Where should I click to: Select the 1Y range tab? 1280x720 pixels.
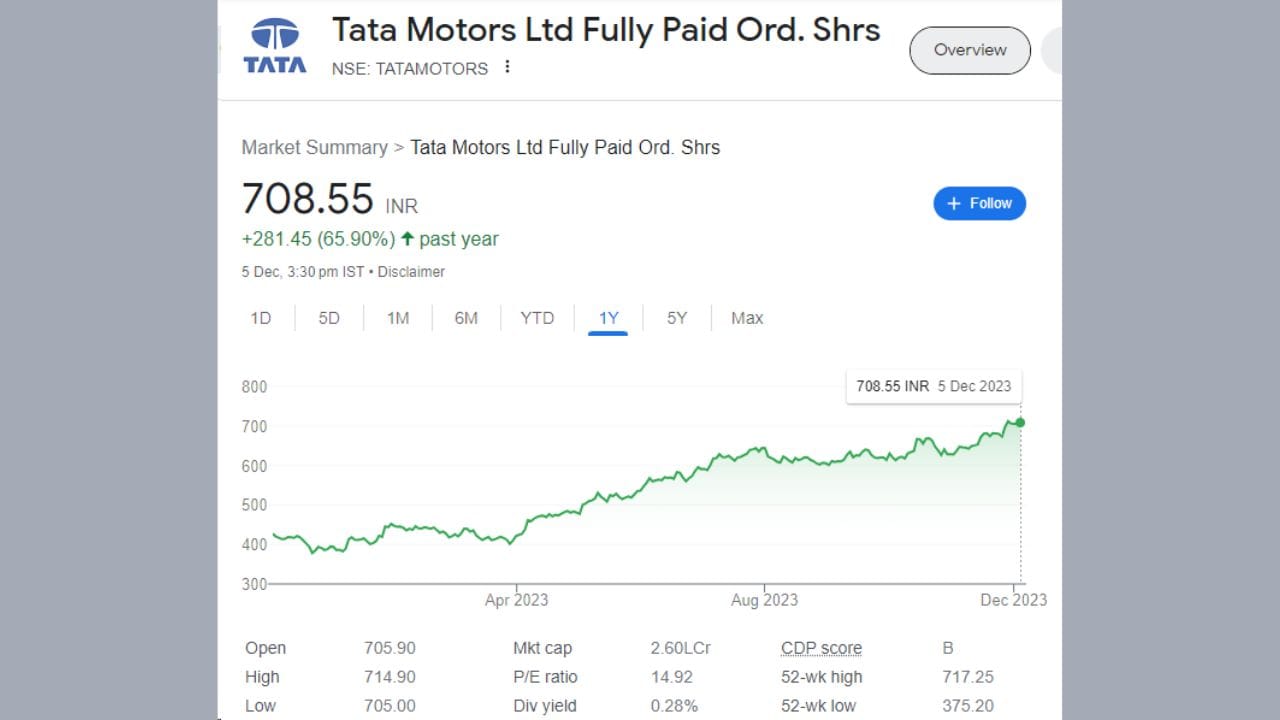point(608,318)
